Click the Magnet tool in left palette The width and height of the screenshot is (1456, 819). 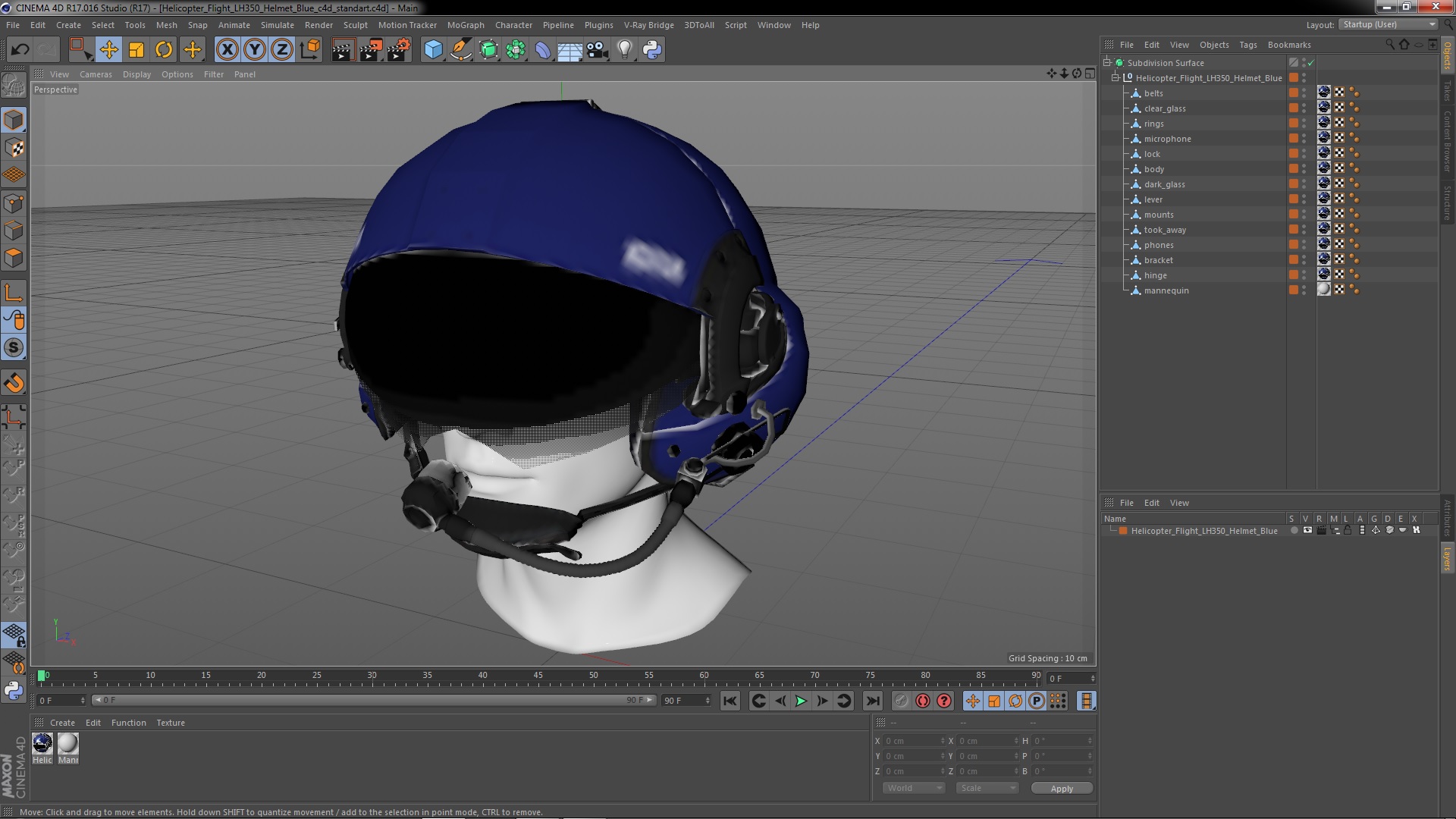click(14, 383)
